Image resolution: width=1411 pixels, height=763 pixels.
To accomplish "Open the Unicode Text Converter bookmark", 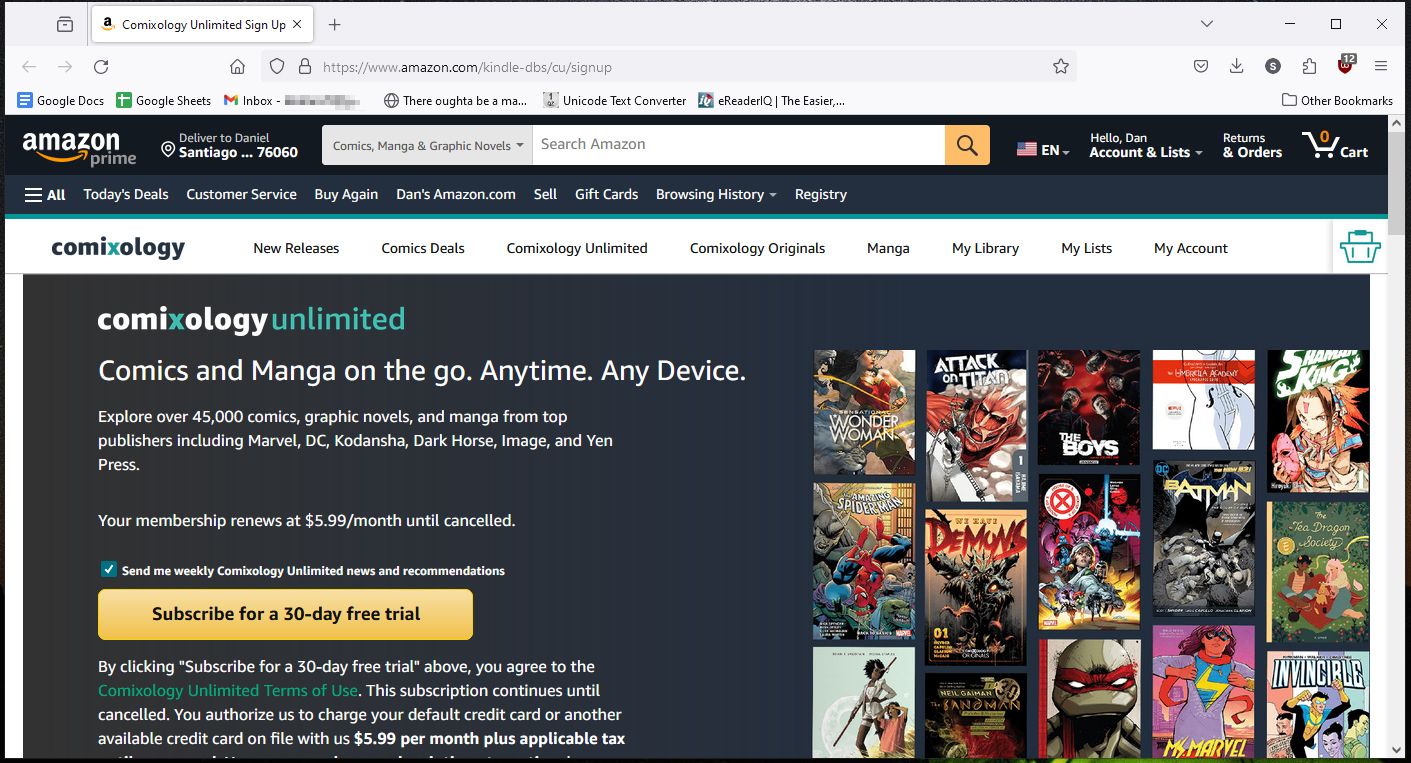I will tap(615, 100).
